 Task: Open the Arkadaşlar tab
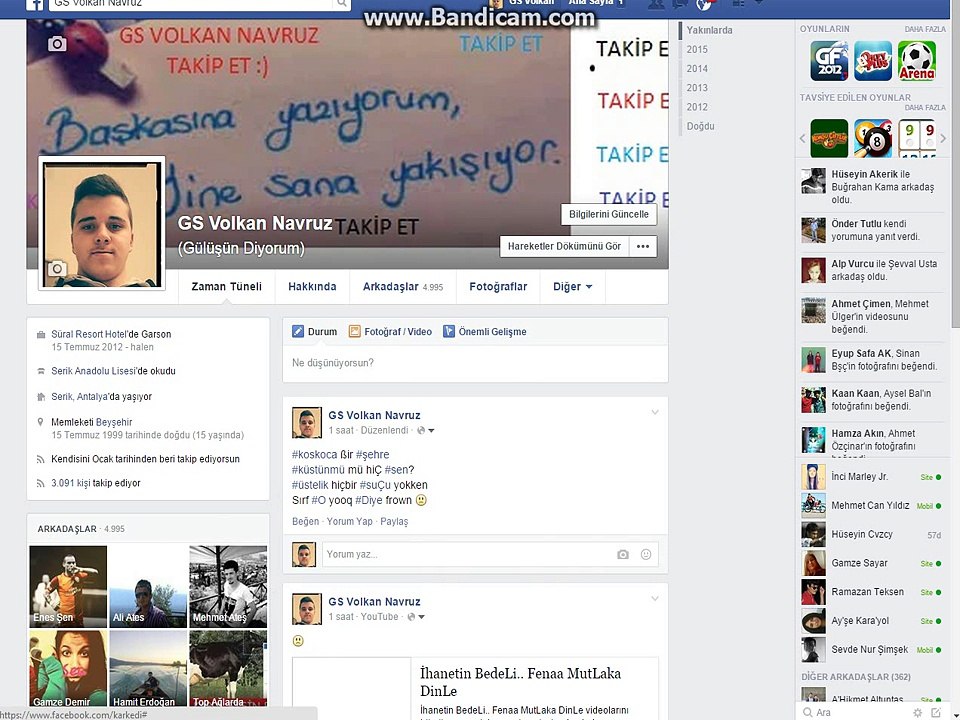pos(402,287)
